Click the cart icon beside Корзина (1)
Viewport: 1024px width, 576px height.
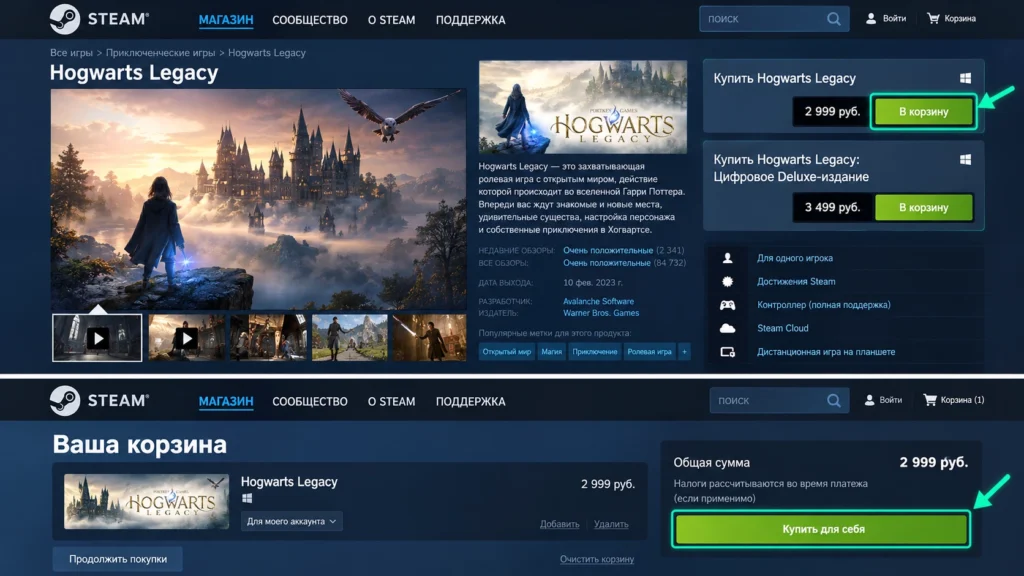pyautogui.click(x=929, y=400)
